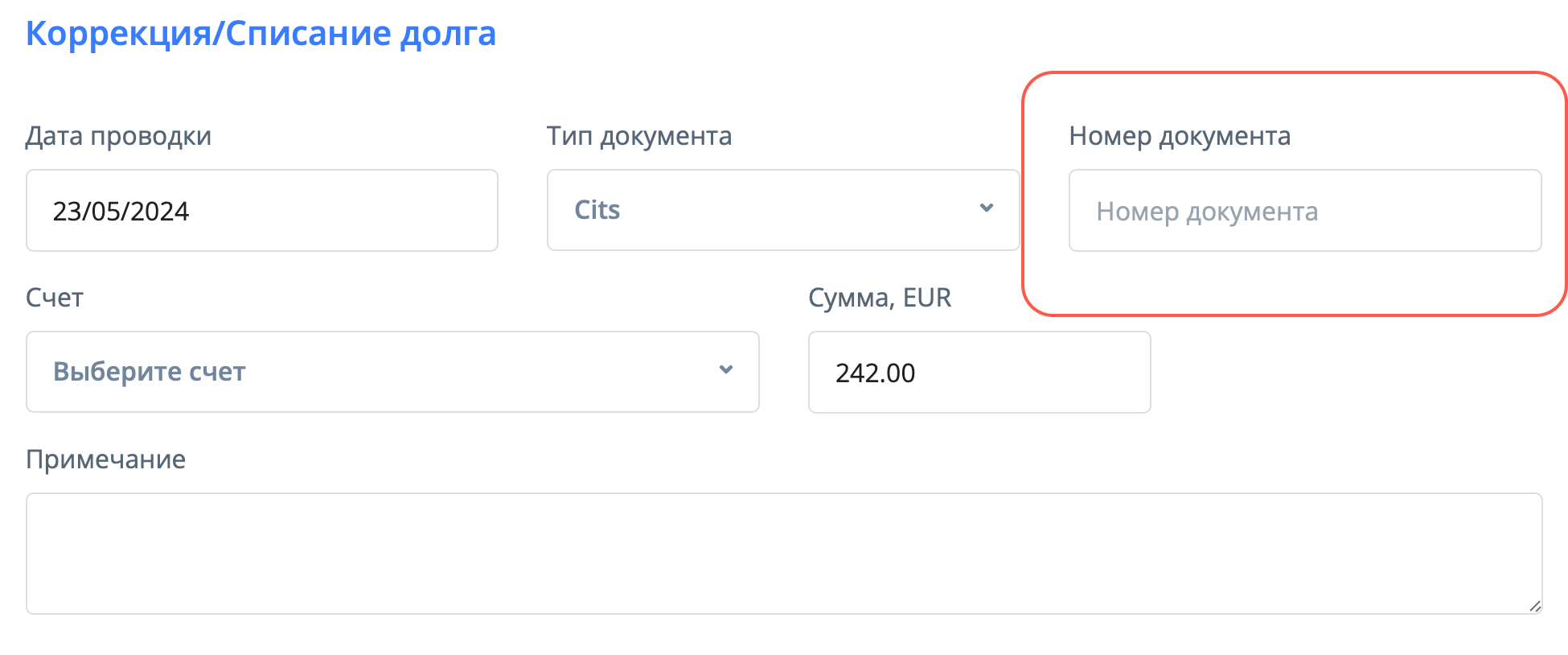Viewport: 1568px width, 655px height.
Task: Click the chevron arrow in Счет selector
Action: coord(726,370)
